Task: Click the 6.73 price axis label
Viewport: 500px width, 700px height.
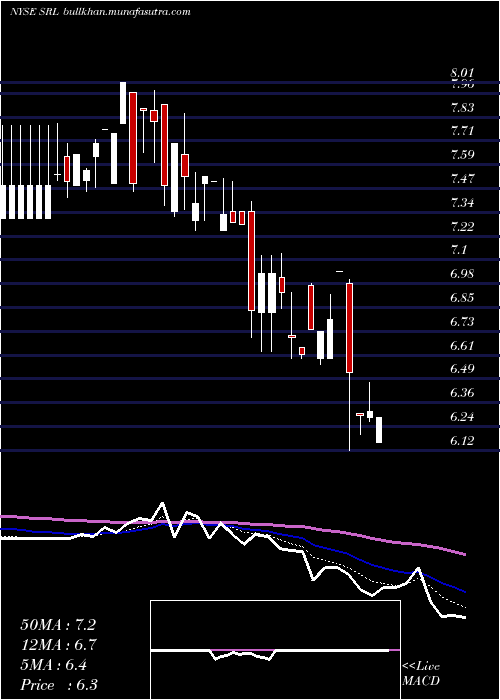Action: (x=462, y=321)
